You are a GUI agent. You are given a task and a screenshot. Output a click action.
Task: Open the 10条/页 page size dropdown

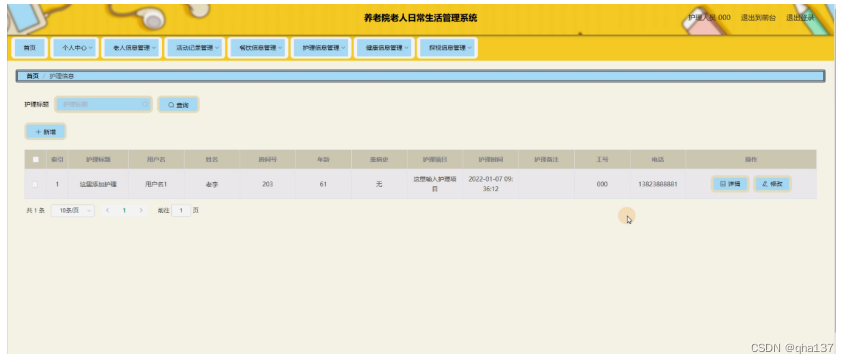73,210
